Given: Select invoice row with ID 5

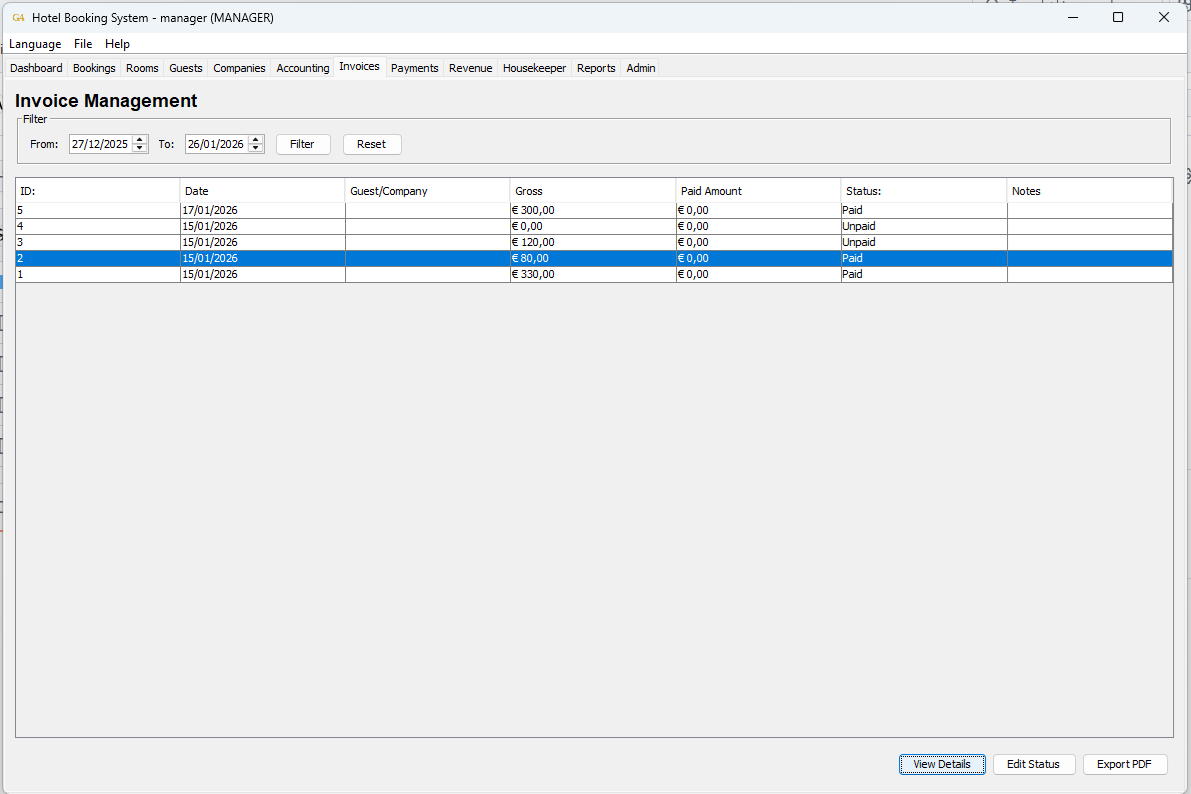Looking at the screenshot, I should tap(400, 210).
